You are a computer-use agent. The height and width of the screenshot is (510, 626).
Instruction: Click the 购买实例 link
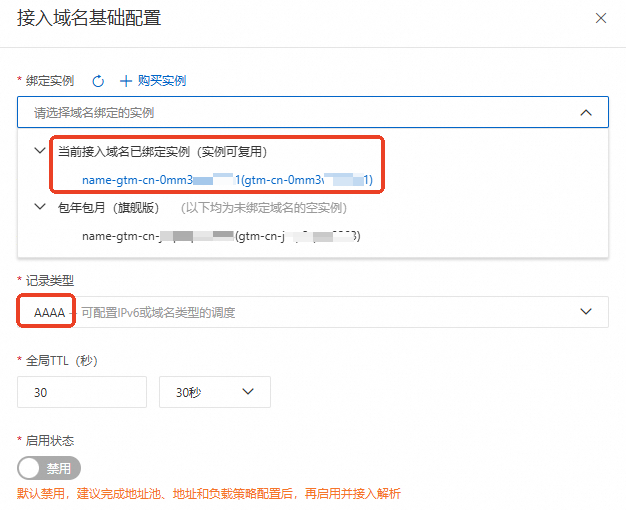click(x=162, y=81)
